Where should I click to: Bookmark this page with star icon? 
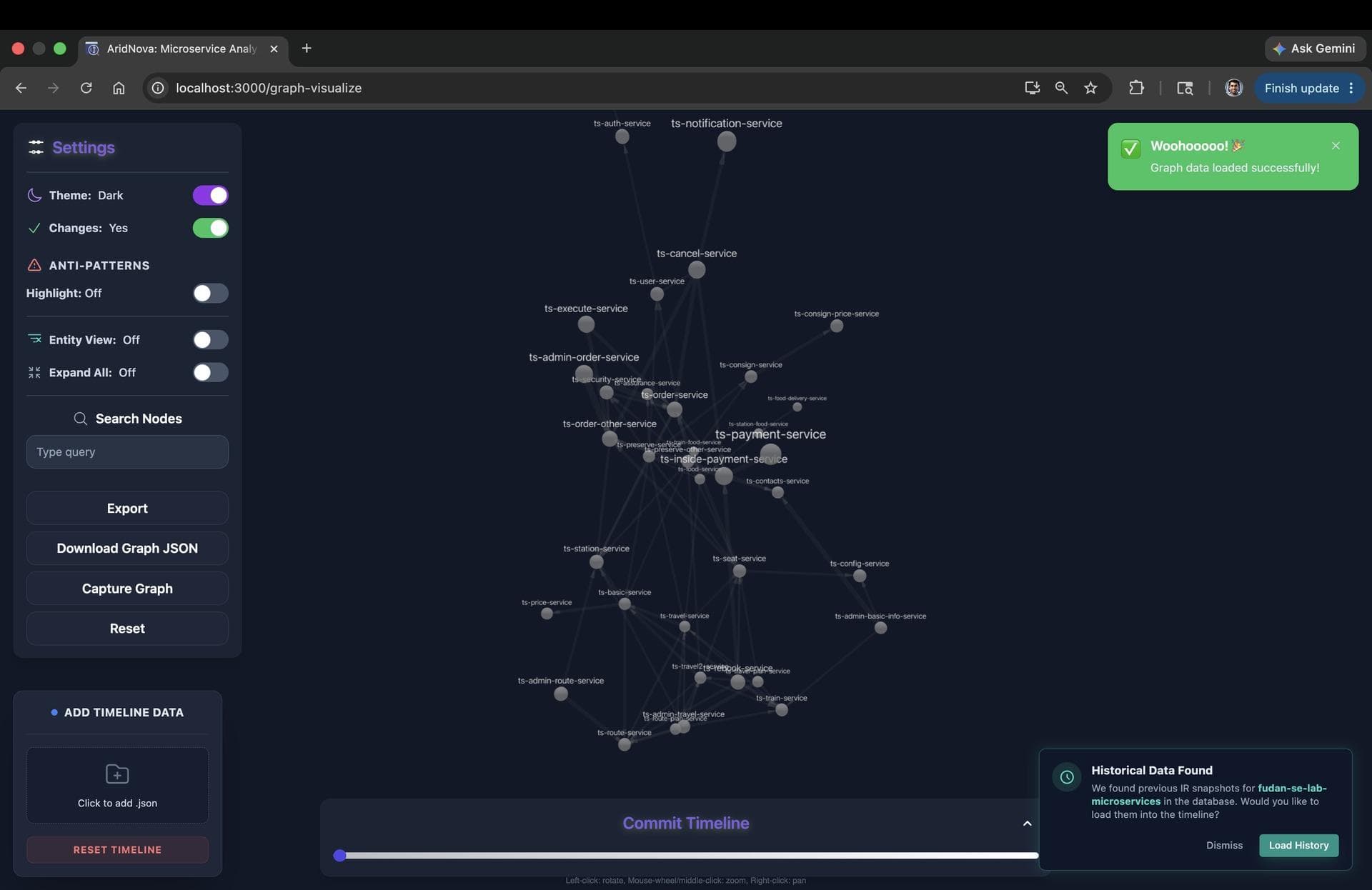coord(1090,88)
